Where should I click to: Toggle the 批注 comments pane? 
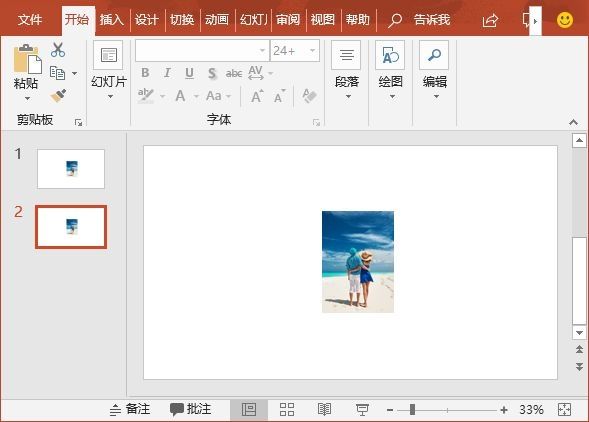pos(190,409)
